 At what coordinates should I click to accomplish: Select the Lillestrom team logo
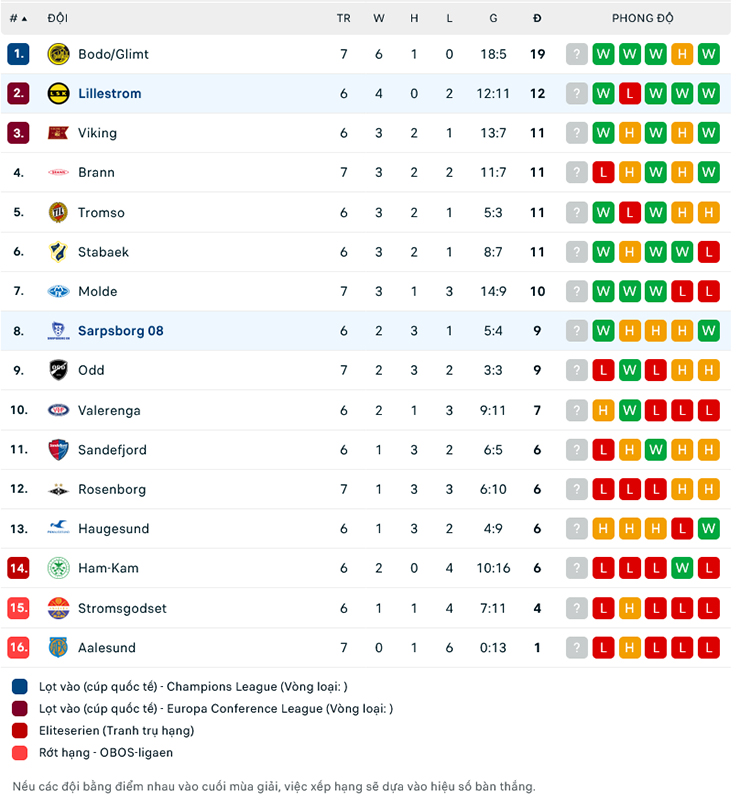(59, 93)
